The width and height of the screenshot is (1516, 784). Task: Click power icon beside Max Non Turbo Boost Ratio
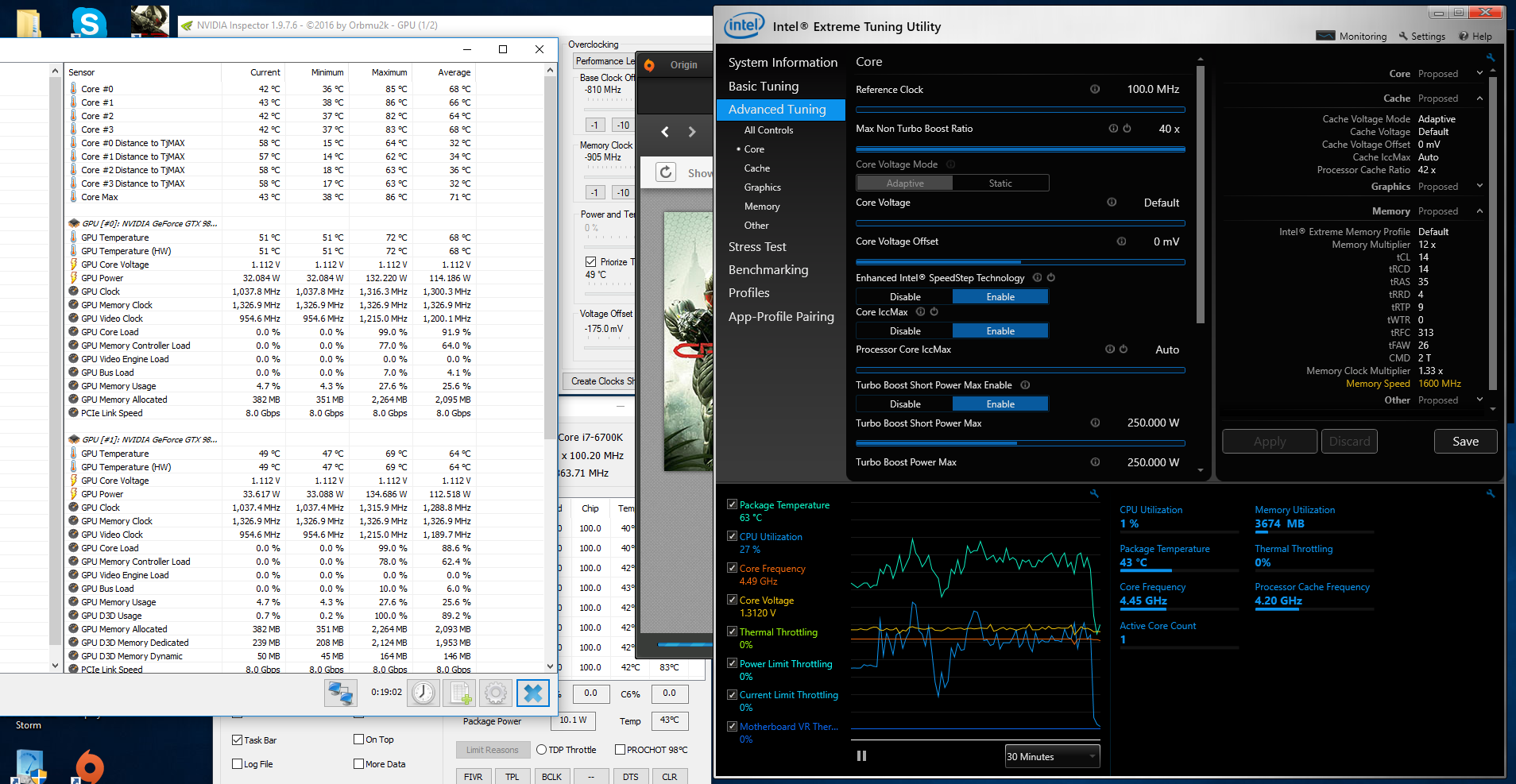tap(1127, 128)
